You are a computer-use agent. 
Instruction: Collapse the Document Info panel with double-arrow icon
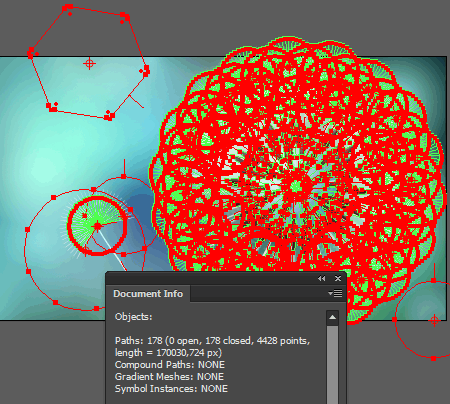click(321, 278)
